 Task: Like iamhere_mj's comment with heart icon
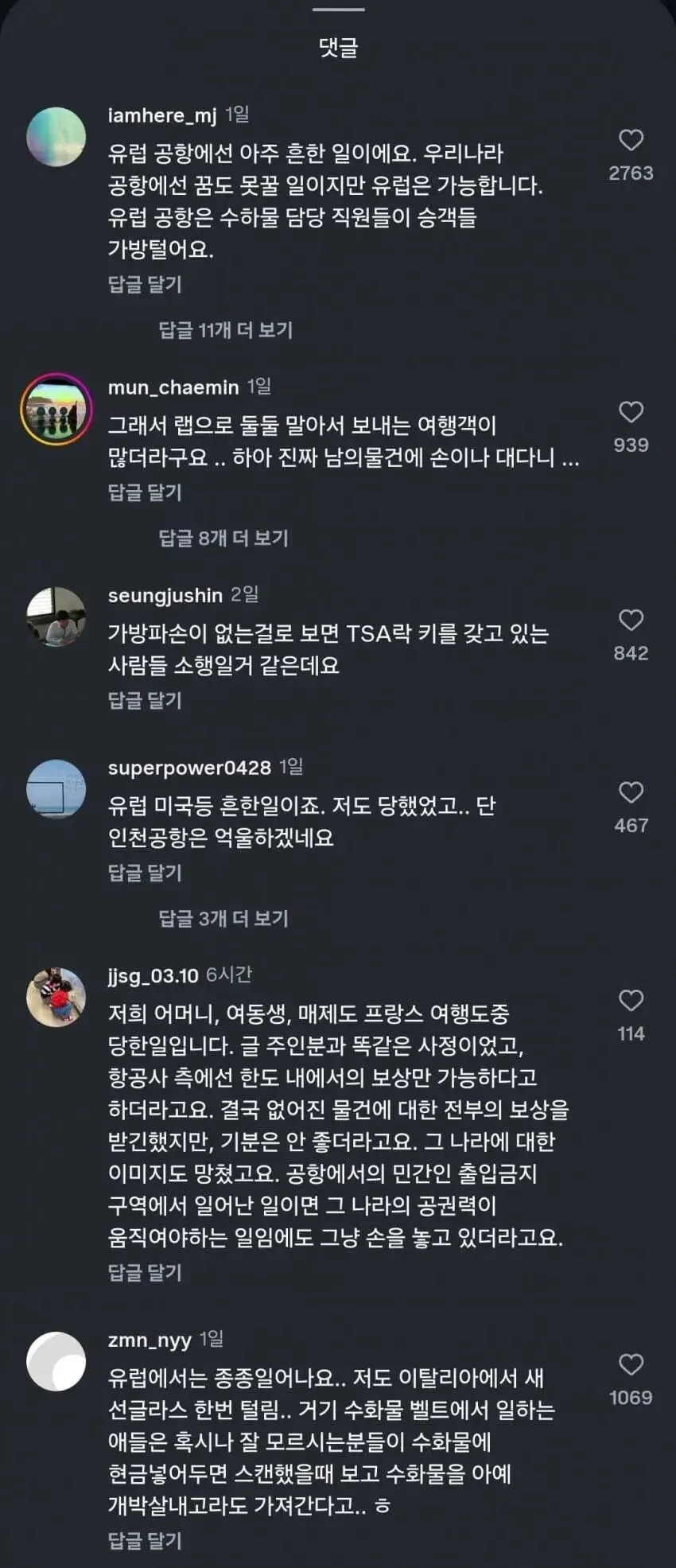(631, 141)
